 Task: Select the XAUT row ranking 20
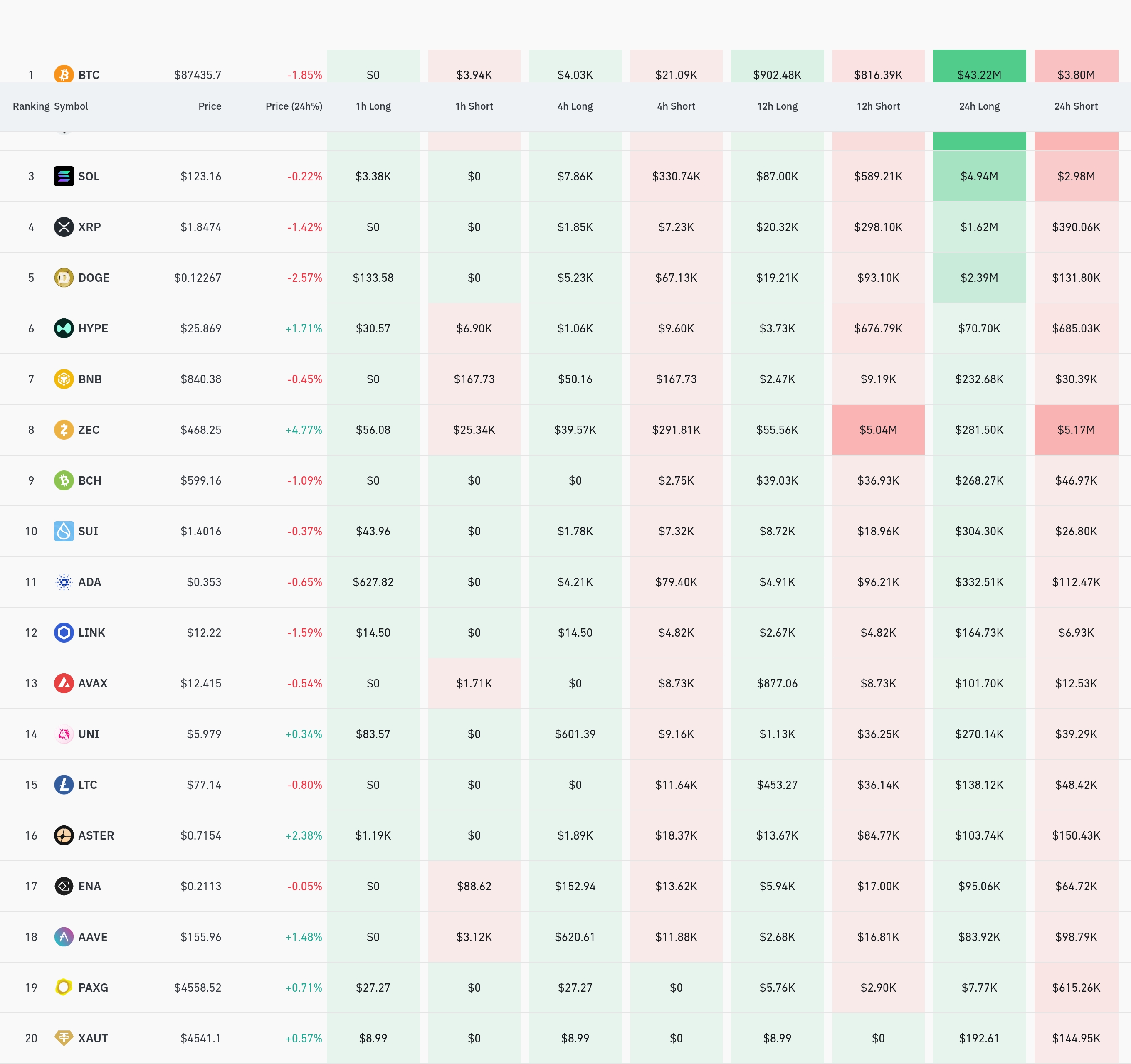point(31,1038)
